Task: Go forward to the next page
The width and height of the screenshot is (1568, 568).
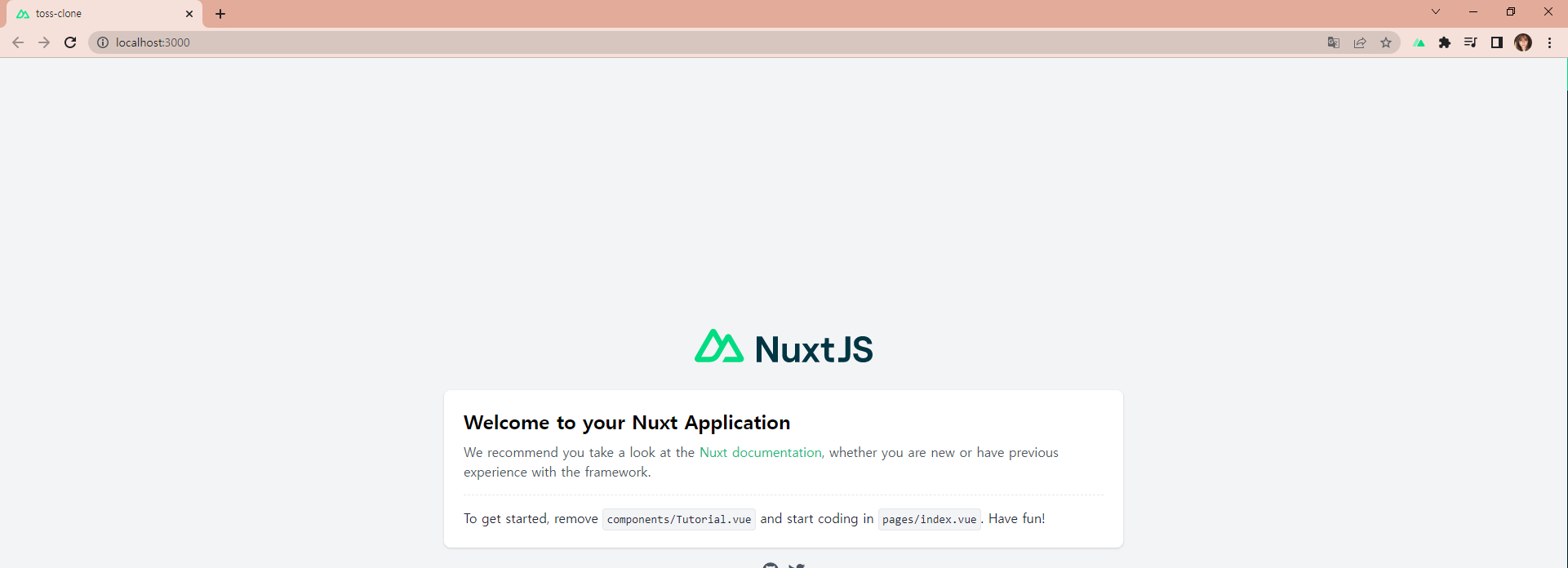Action: [x=44, y=42]
